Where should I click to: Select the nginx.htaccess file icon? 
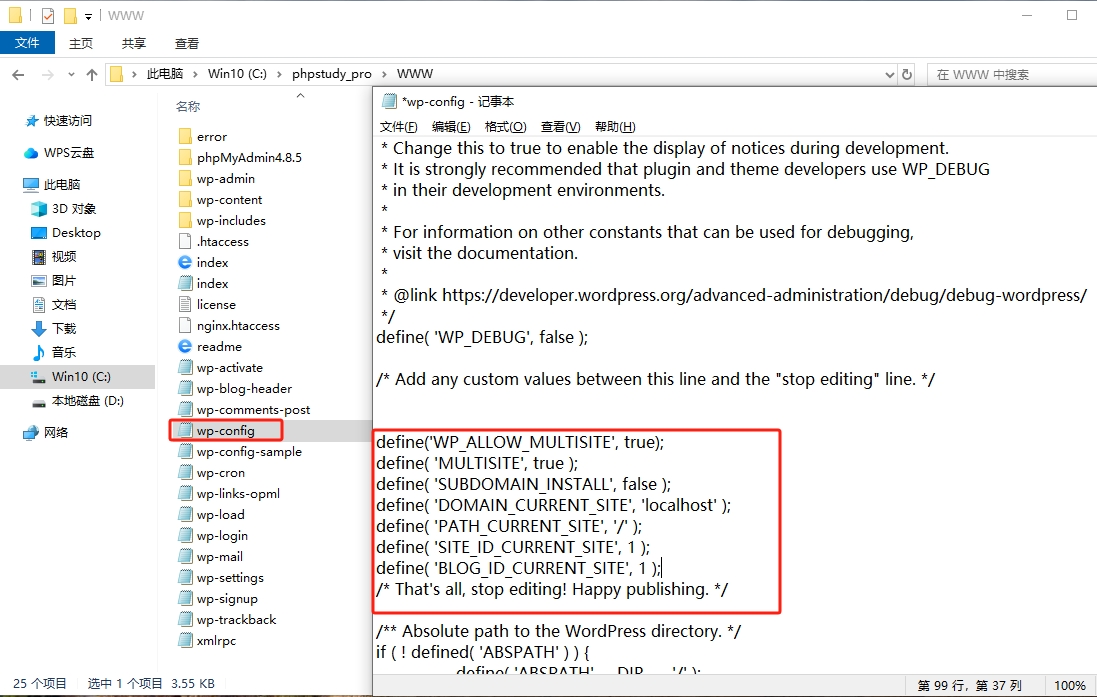pos(185,325)
